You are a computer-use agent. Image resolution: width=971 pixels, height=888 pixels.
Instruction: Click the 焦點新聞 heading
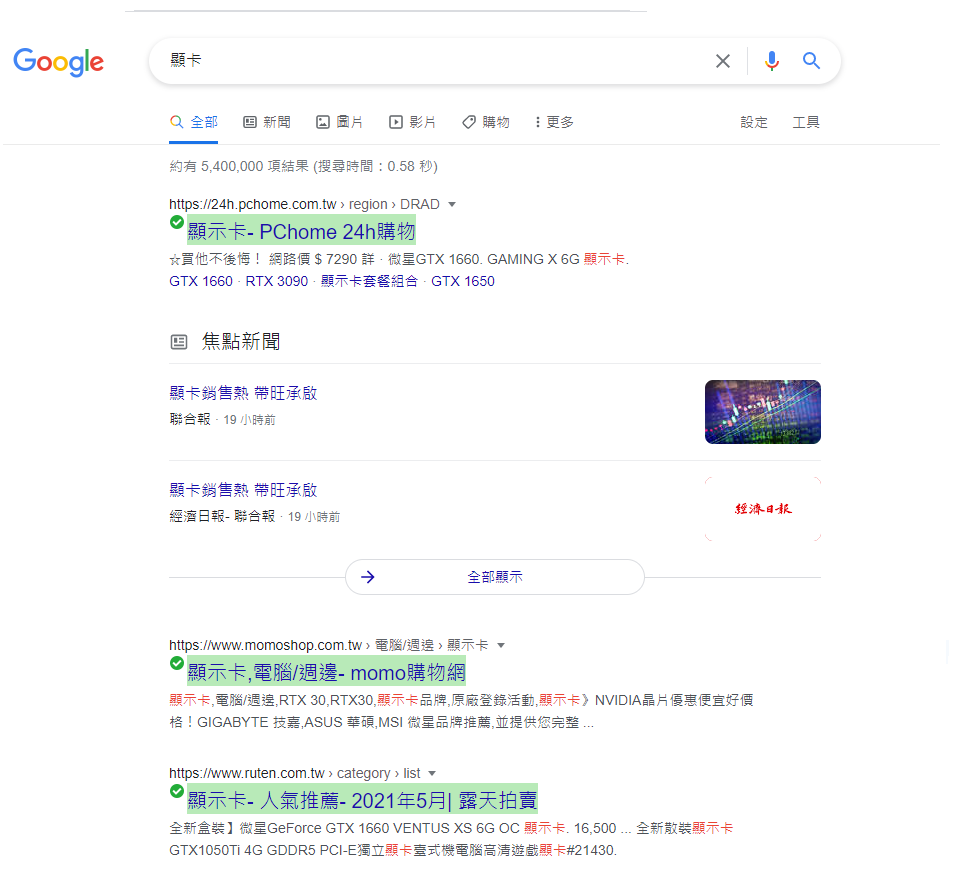click(241, 341)
